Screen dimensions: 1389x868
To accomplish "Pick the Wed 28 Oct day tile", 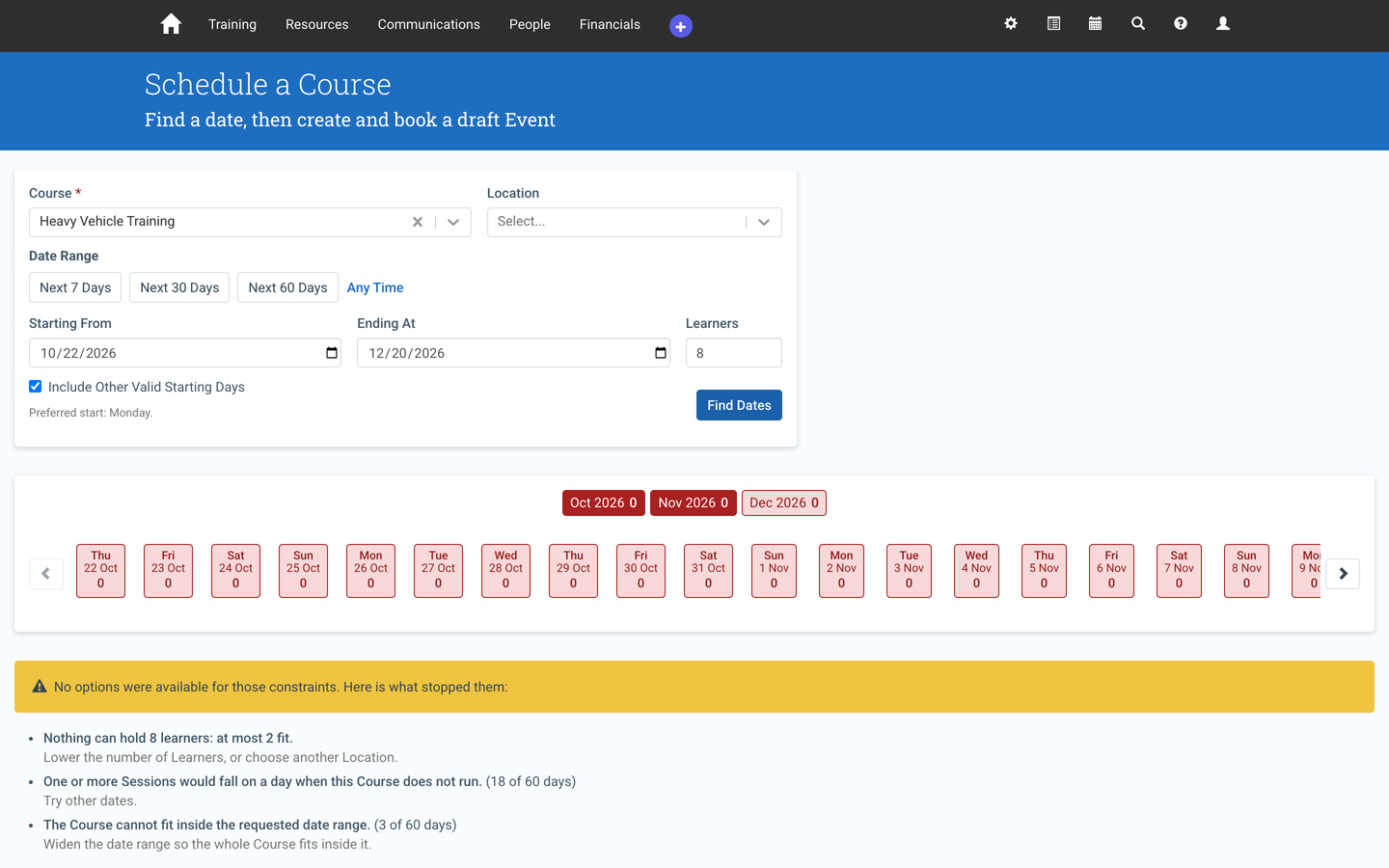I will click(x=505, y=571).
